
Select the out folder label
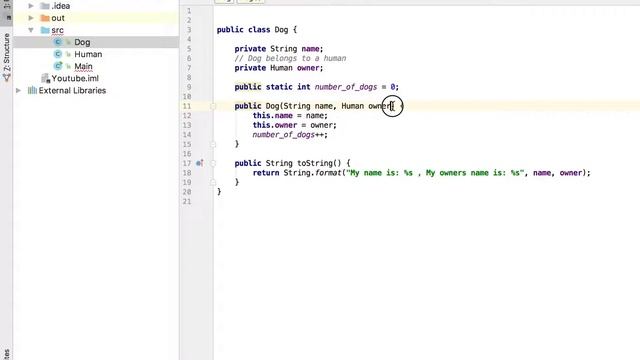[x=58, y=18]
